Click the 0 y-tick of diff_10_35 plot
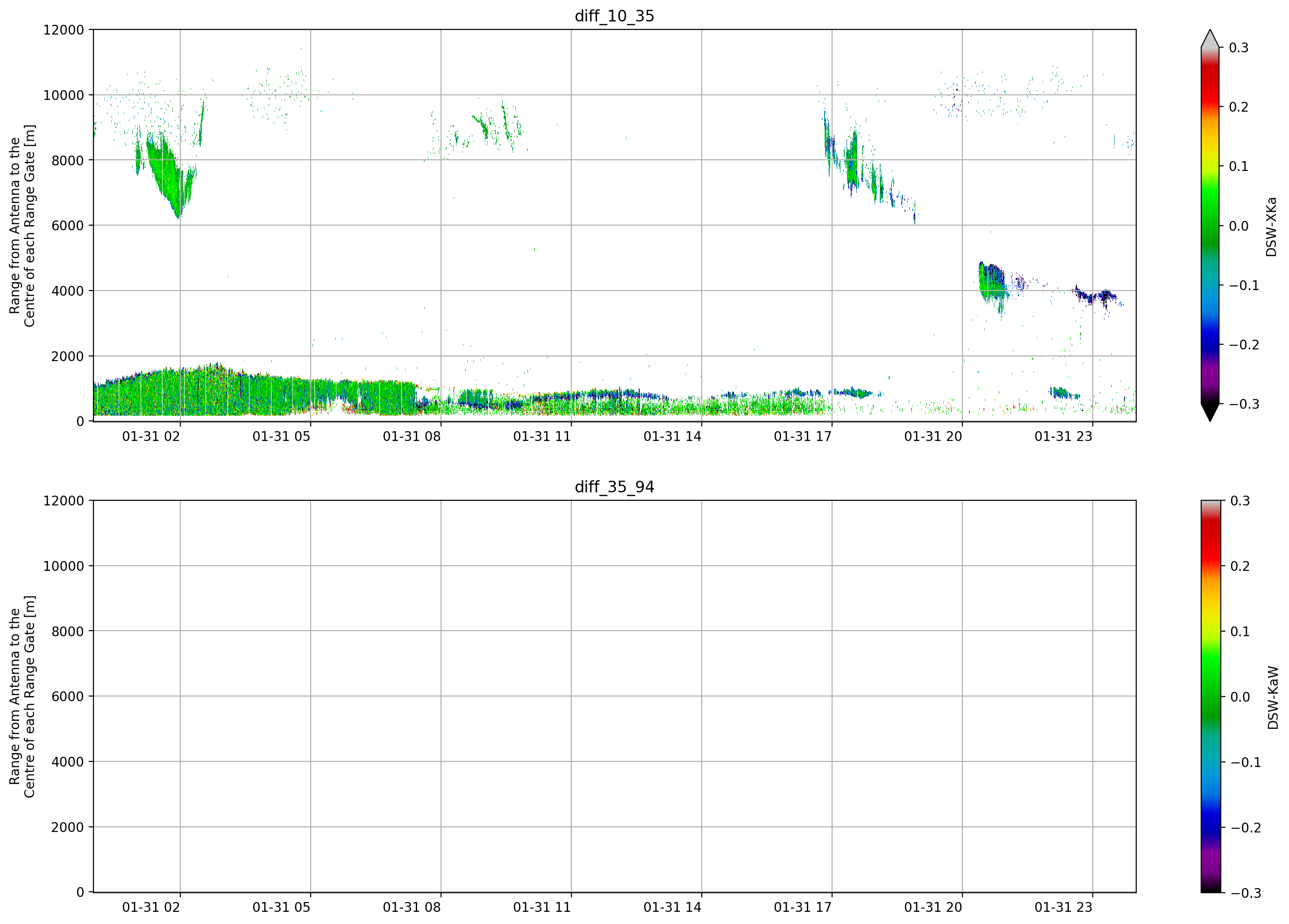The width and height of the screenshot is (1289, 924). click(80, 422)
